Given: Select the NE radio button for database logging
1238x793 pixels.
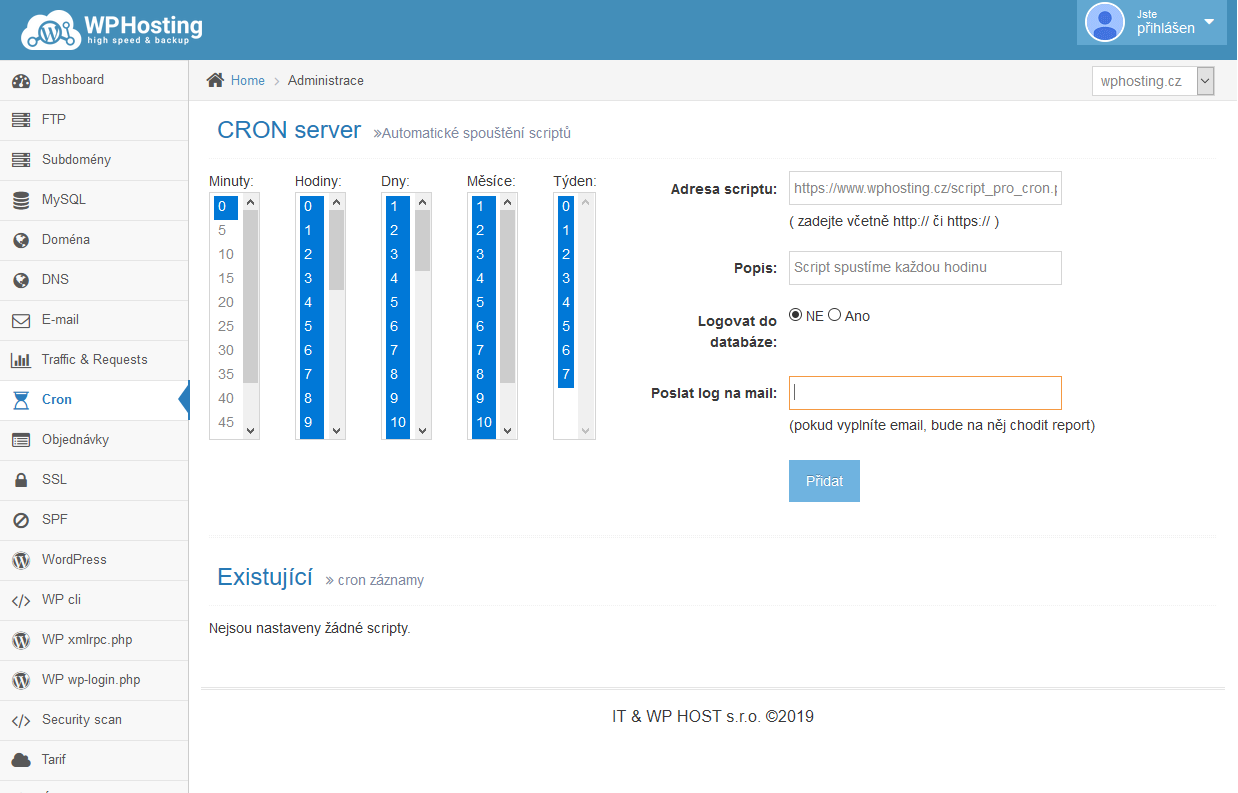Looking at the screenshot, I should point(797,315).
